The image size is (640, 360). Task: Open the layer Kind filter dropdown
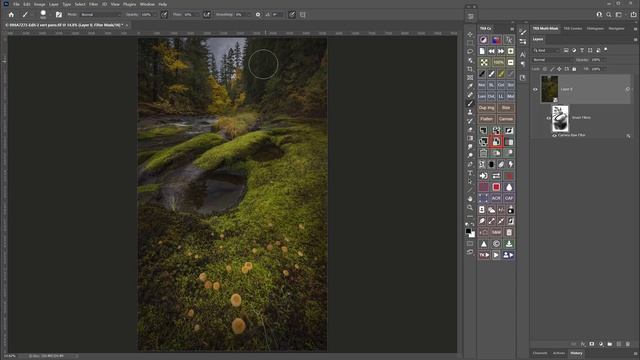click(x=547, y=50)
